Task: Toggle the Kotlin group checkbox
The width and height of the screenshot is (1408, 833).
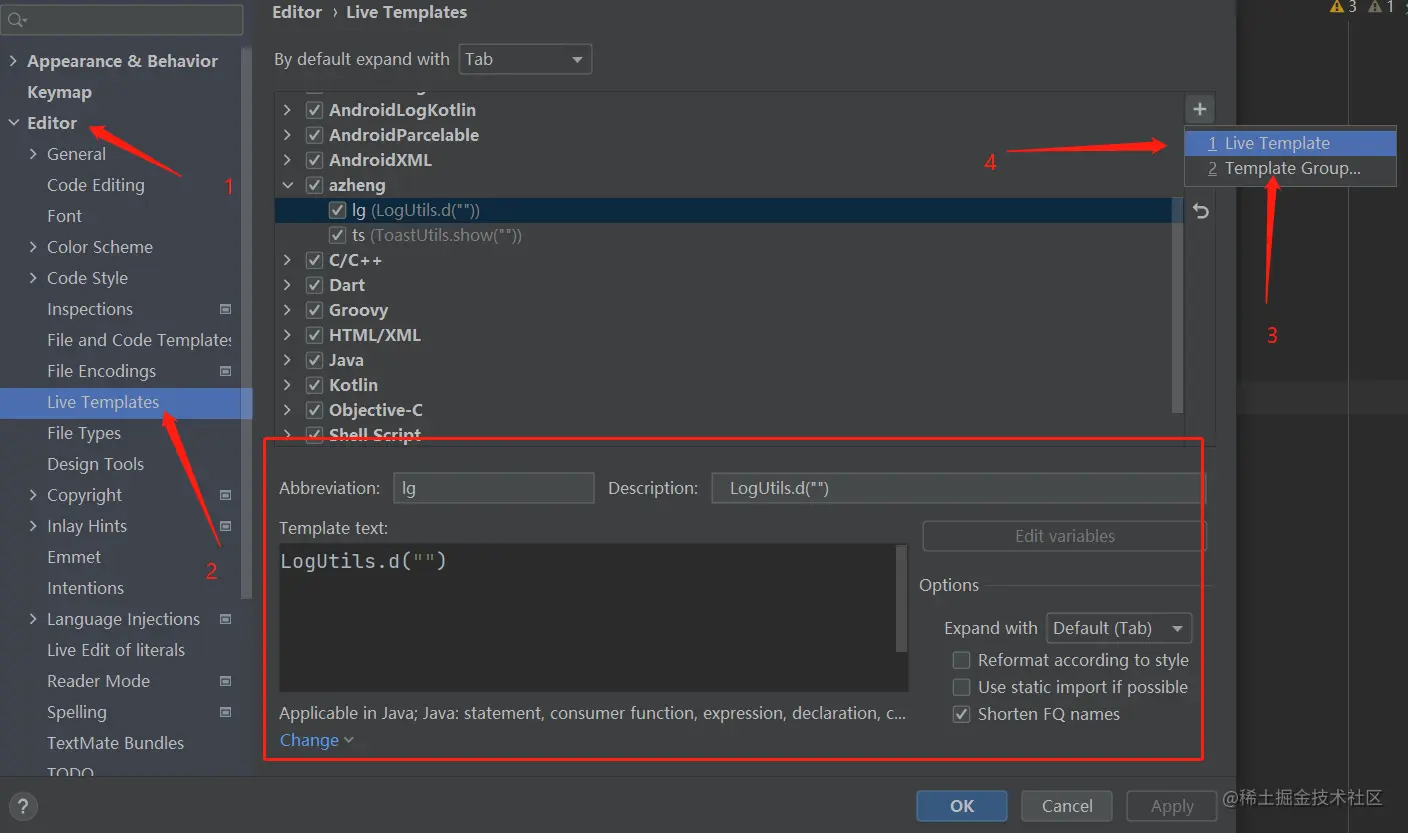Action: coord(314,385)
